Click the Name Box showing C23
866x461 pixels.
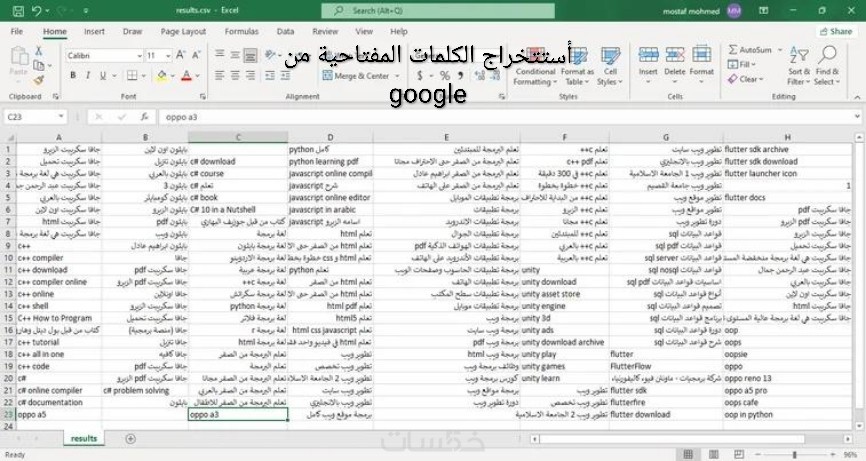(x=34, y=117)
